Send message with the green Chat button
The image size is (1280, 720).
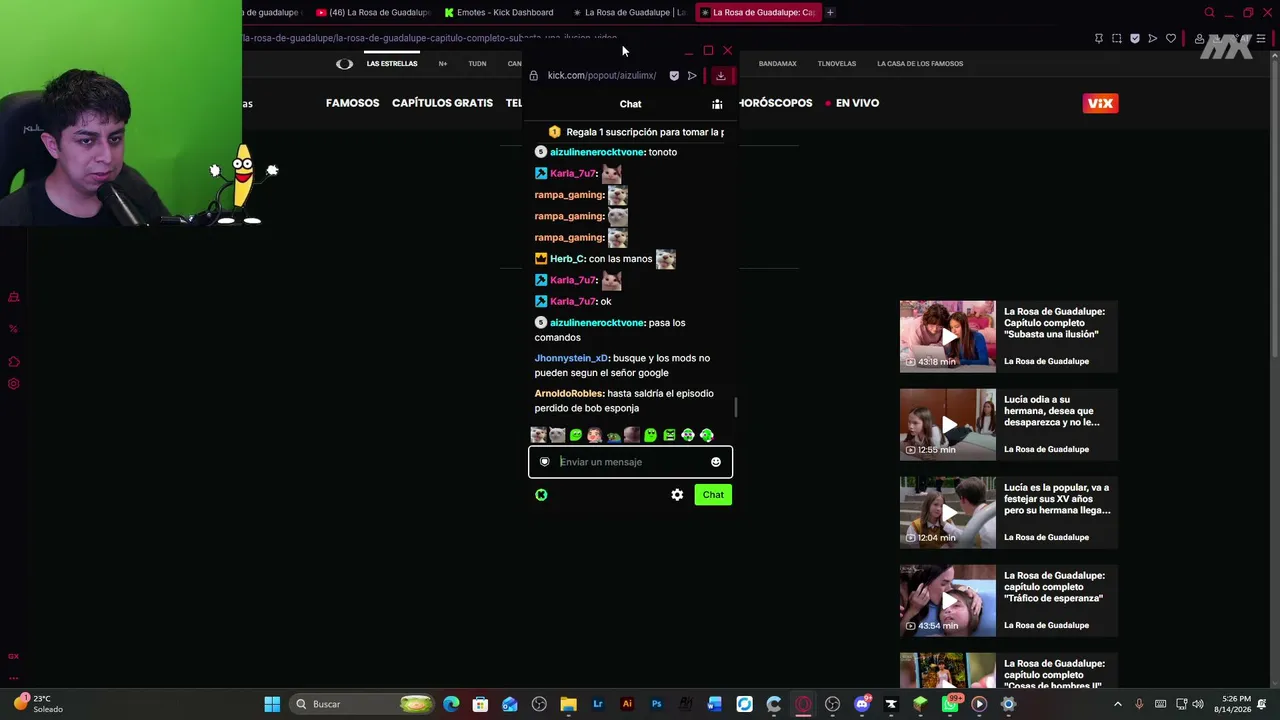[x=713, y=495]
